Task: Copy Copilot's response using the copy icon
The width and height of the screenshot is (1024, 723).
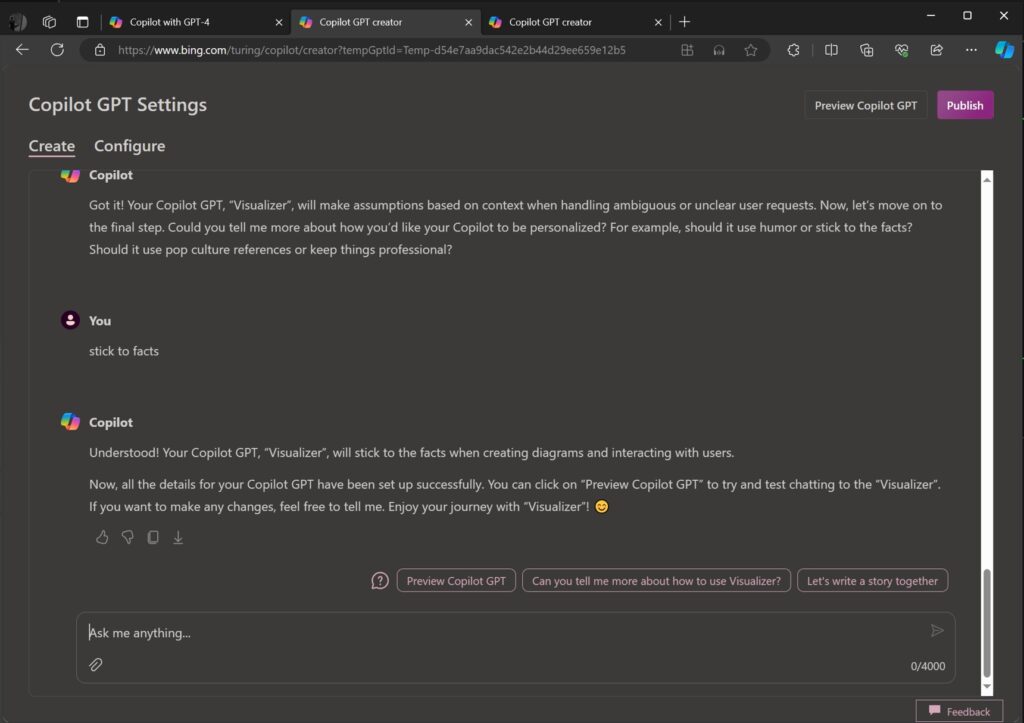Action: click(152, 537)
